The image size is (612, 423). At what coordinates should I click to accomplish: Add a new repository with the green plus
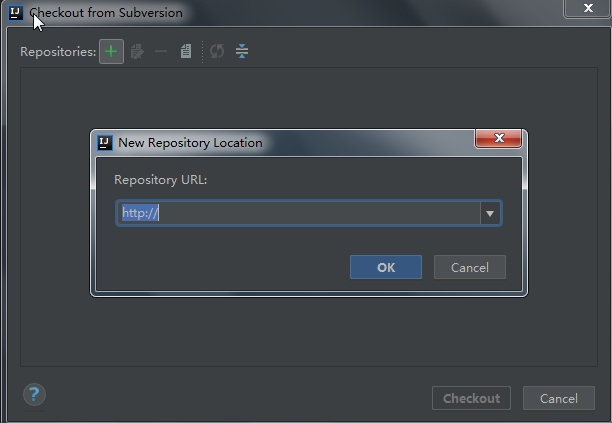pos(111,52)
